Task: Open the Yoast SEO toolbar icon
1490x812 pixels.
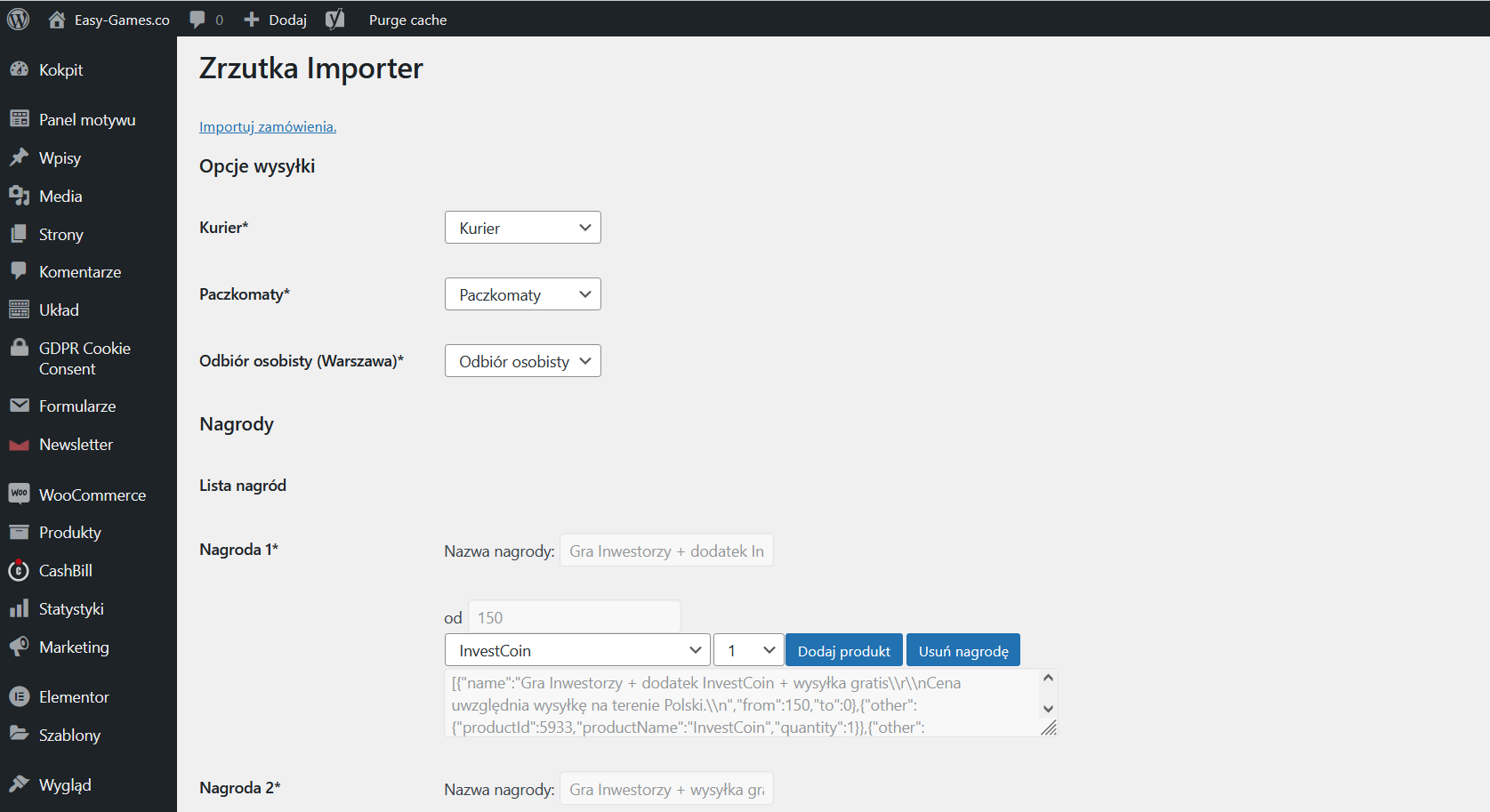Action: click(334, 20)
